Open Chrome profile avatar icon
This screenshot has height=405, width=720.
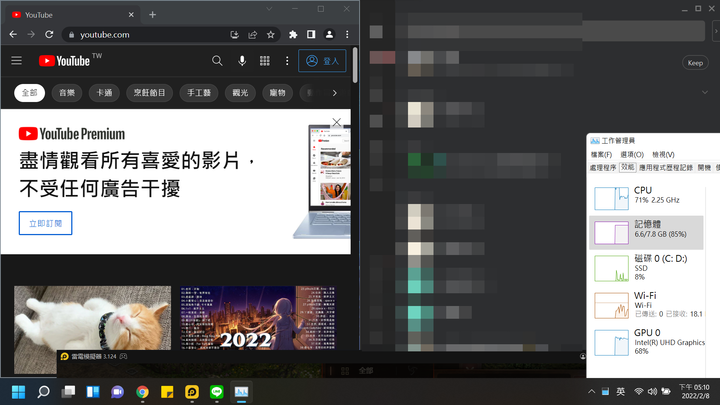click(329, 34)
